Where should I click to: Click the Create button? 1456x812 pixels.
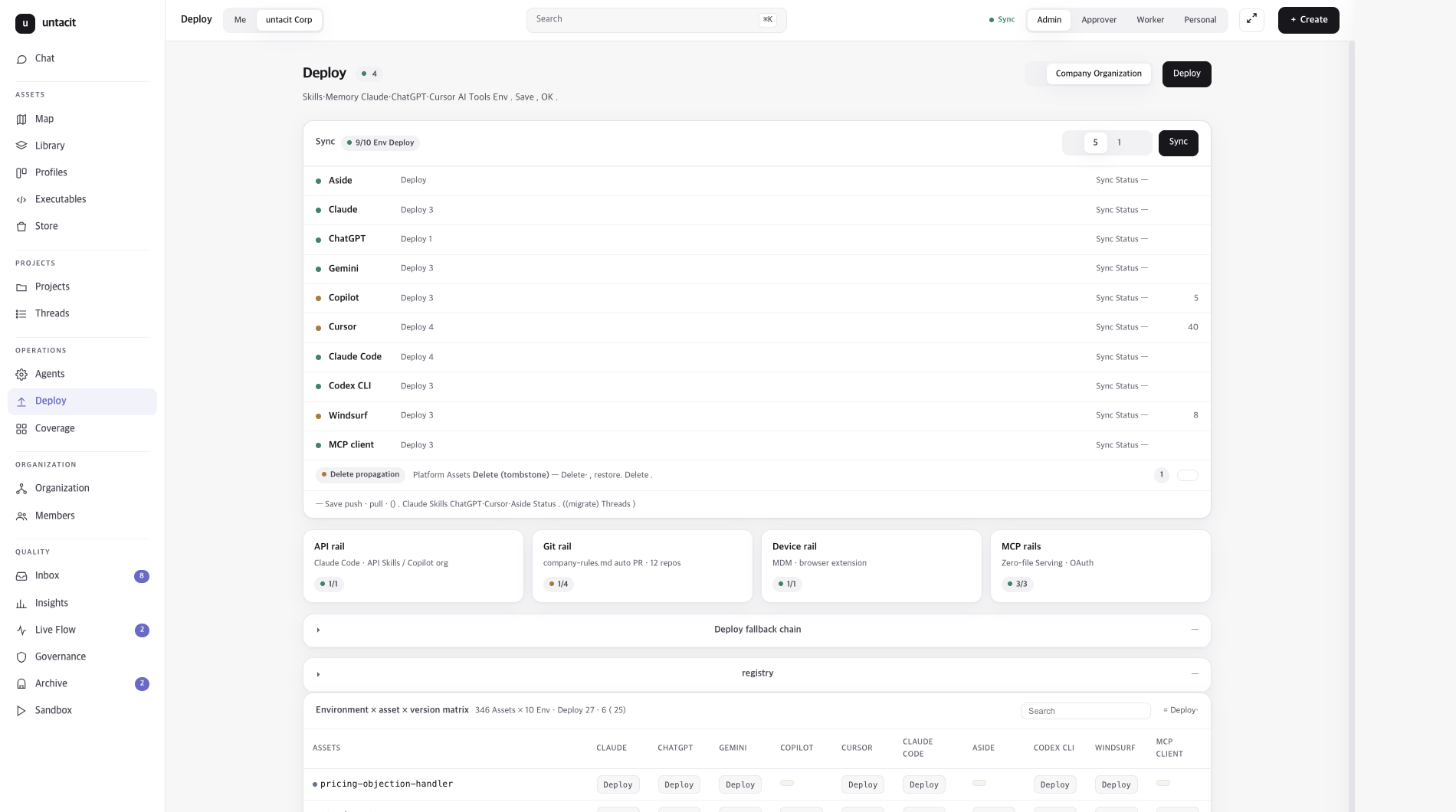click(1309, 20)
